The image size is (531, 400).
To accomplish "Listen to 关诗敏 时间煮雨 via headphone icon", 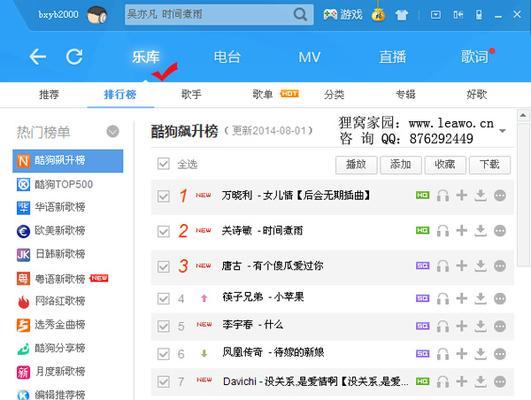I will [x=443, y=231].
